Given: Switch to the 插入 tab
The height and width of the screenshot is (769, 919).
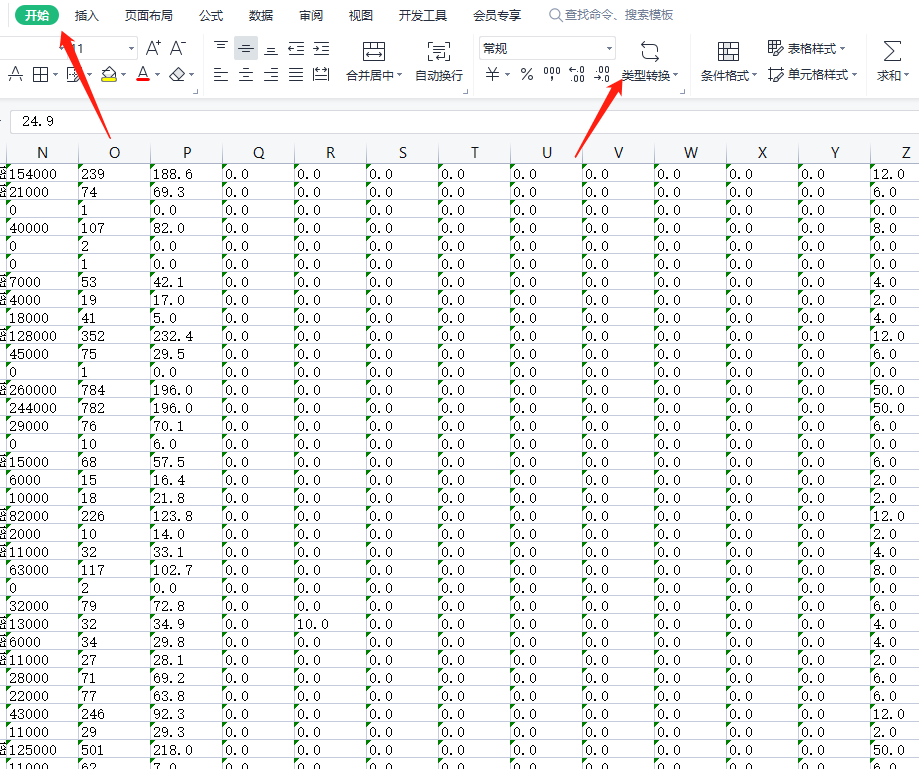Looking at the screenshot, I should 87,15.
